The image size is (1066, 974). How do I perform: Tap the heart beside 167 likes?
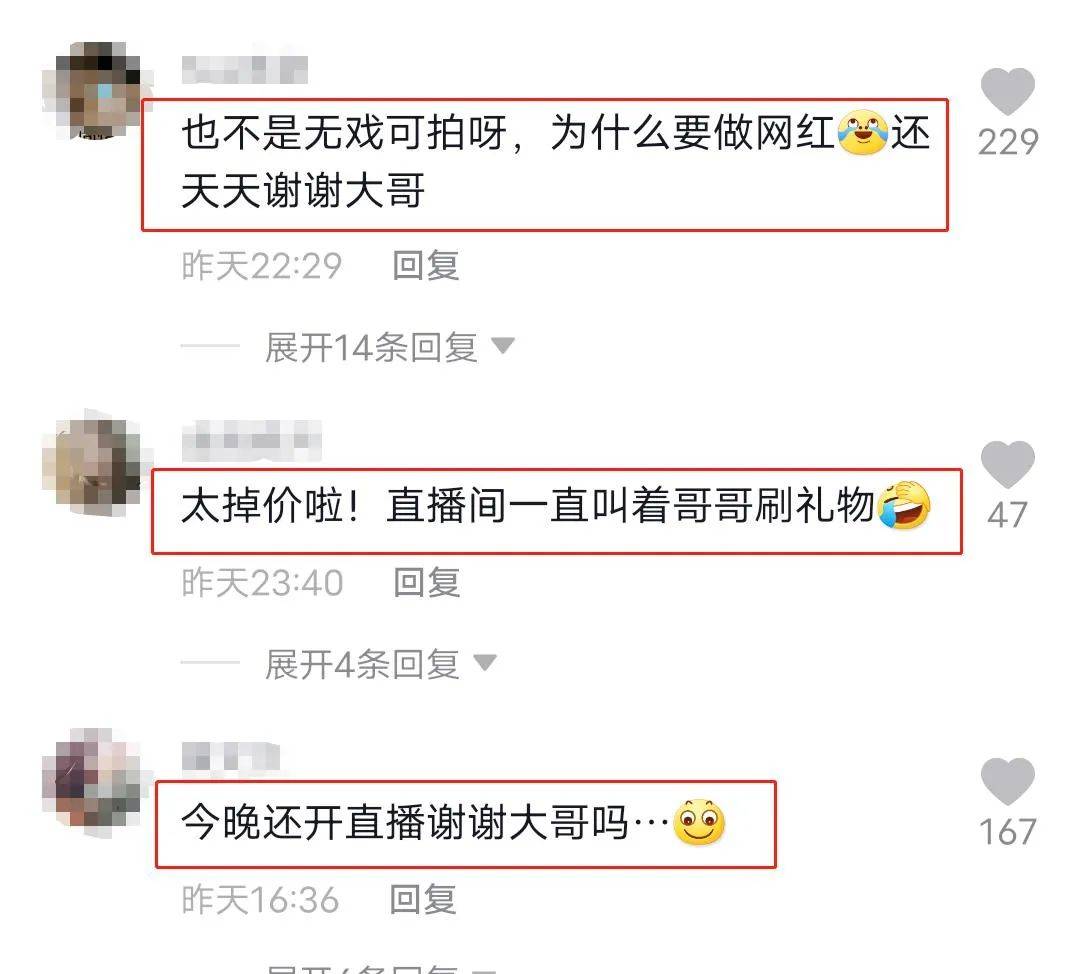click(x=1008, y=781)
